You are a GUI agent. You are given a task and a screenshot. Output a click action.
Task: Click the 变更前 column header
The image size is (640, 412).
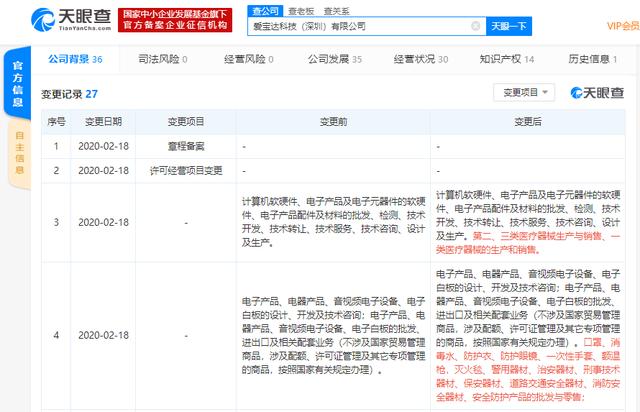tap(333, 122)
